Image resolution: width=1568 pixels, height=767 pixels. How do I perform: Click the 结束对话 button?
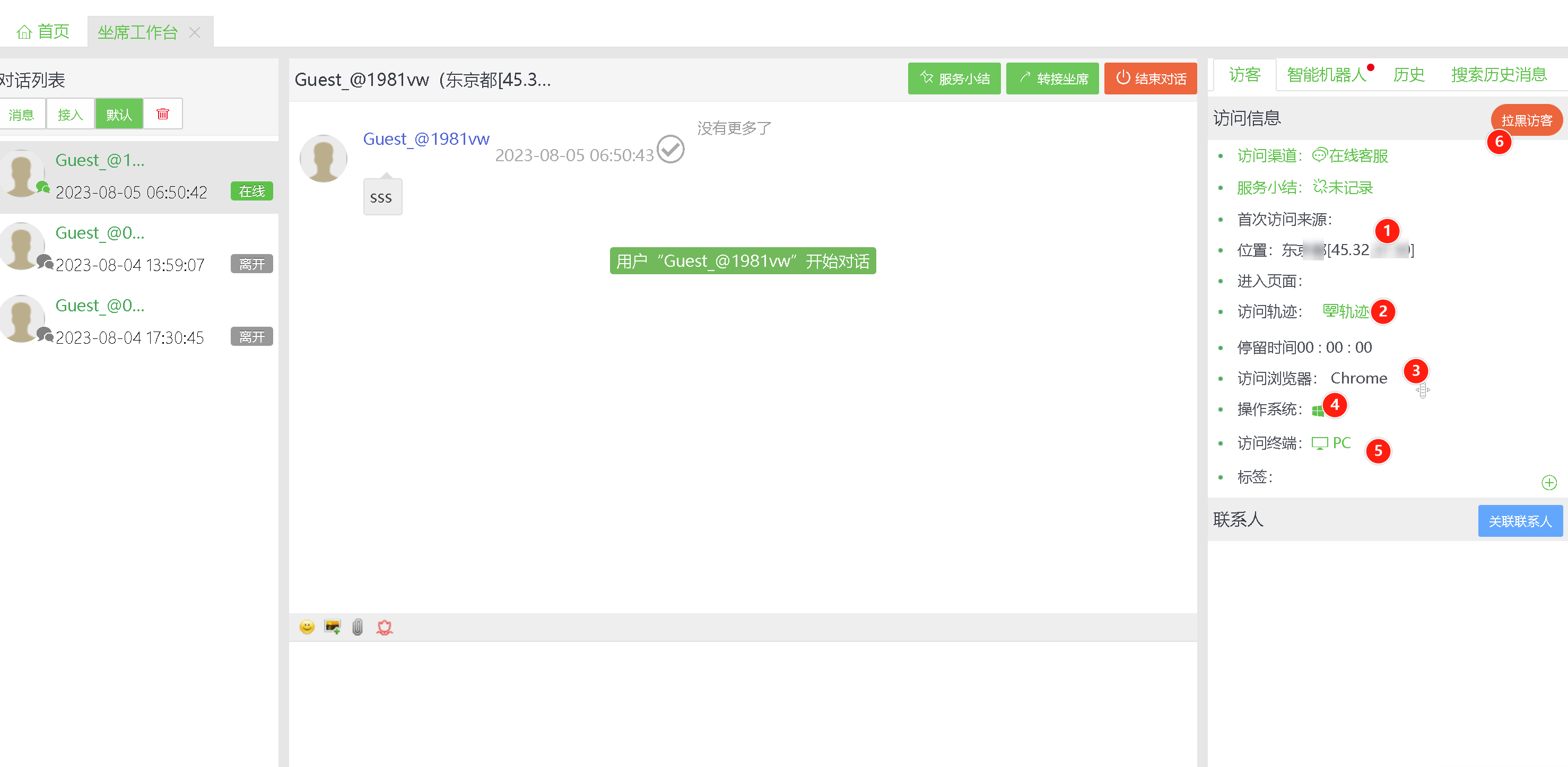(x=1150, y=79)
